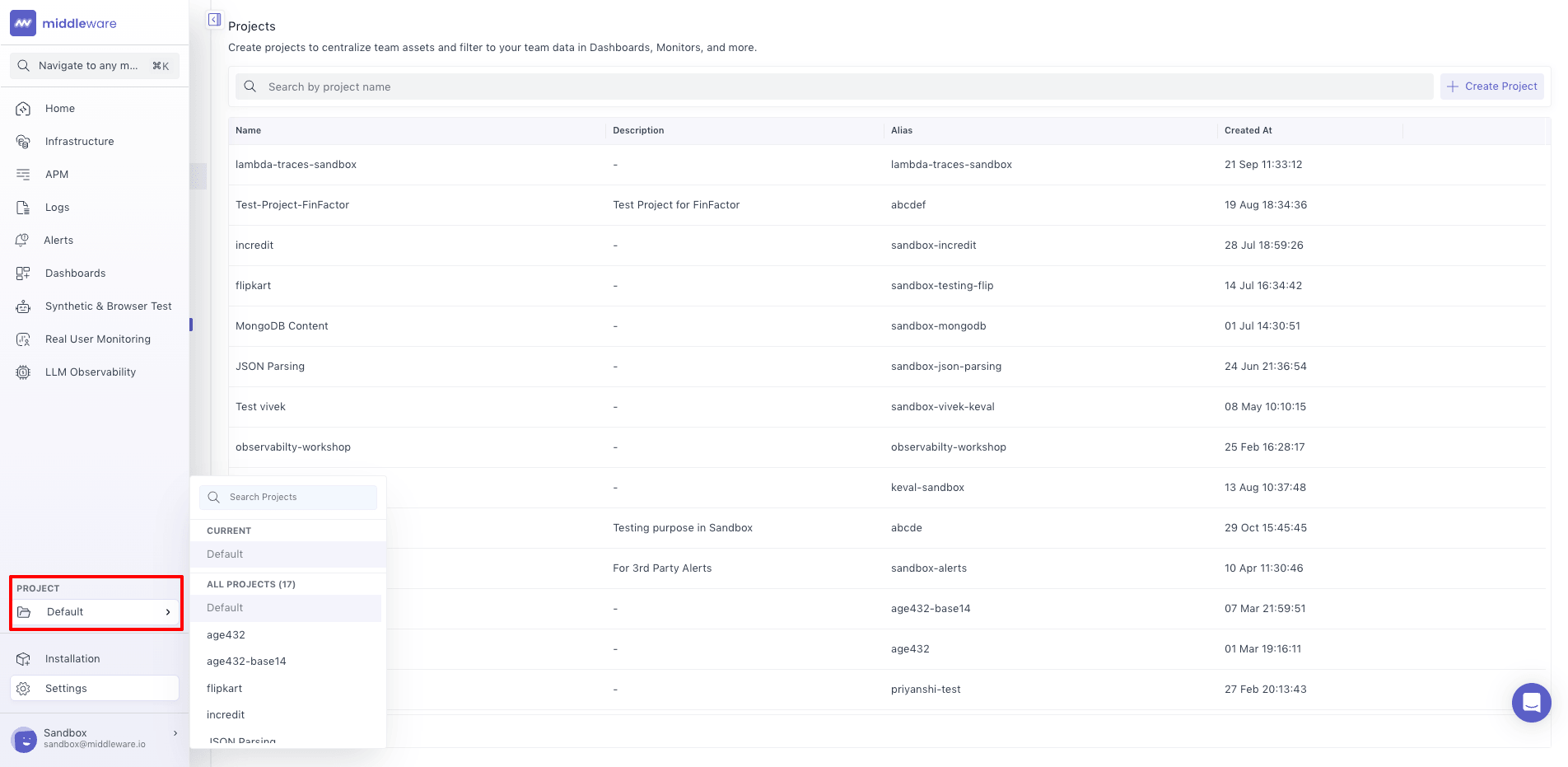The image size is (1568, 767).
Task: Click the APM sidebar icon
Action: tap(23, 175)
